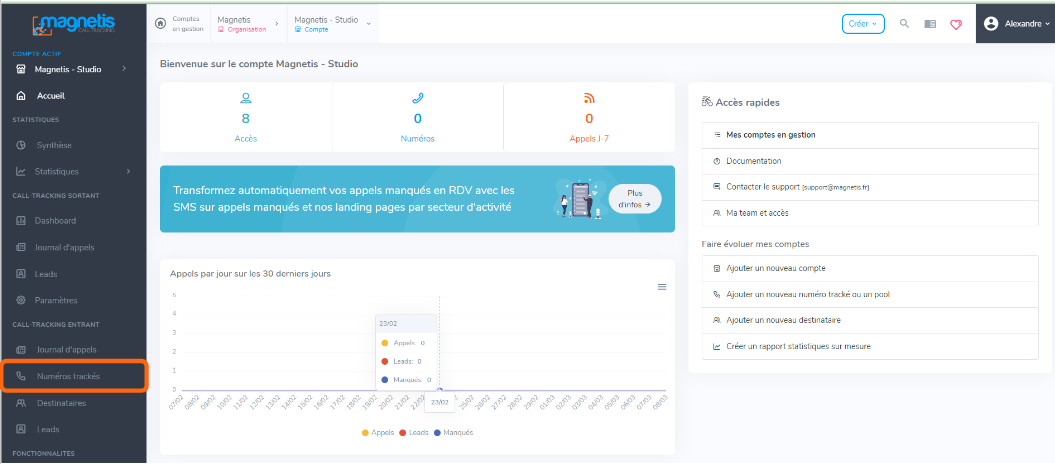Open Documentation quick link

(x=870, y=161)
